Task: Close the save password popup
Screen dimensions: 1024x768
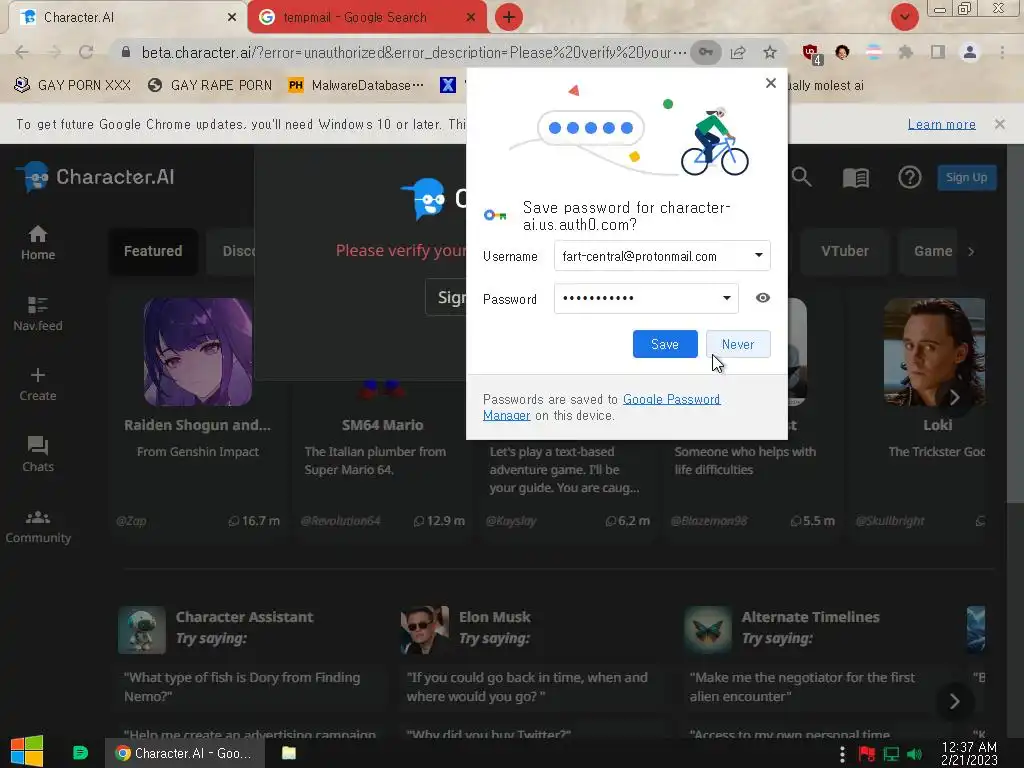Action: [771, 83]
